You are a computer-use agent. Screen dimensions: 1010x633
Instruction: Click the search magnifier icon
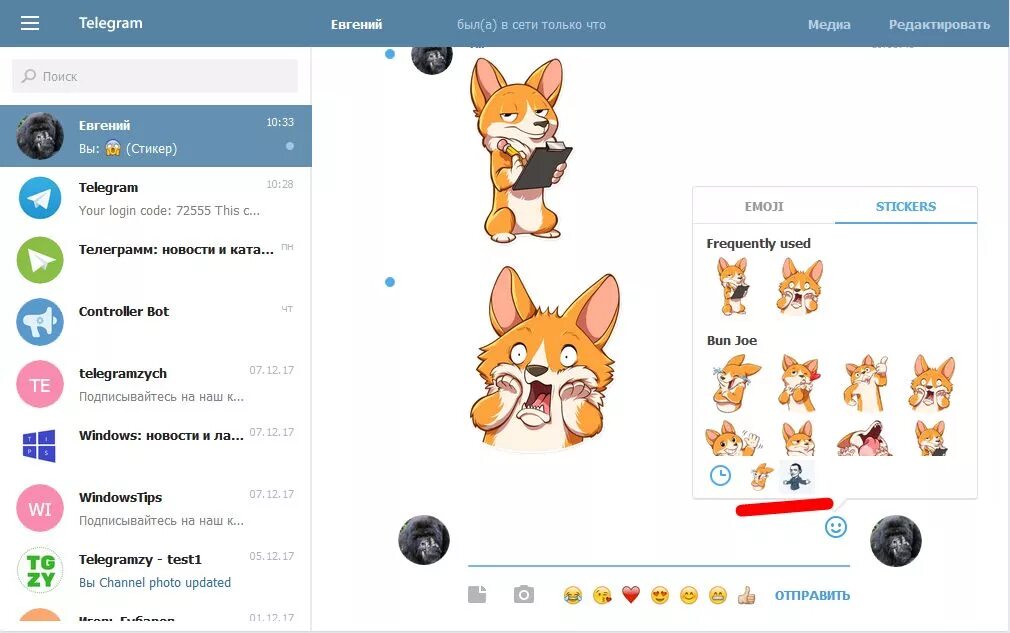click(28, 76)
